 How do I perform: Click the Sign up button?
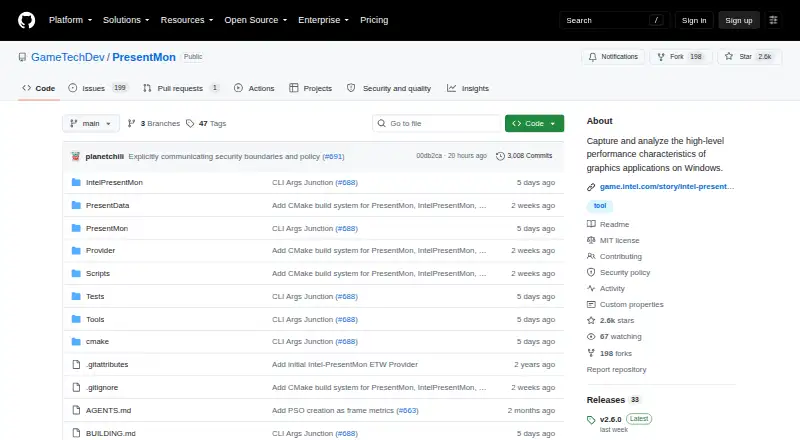tap(739, 20)
